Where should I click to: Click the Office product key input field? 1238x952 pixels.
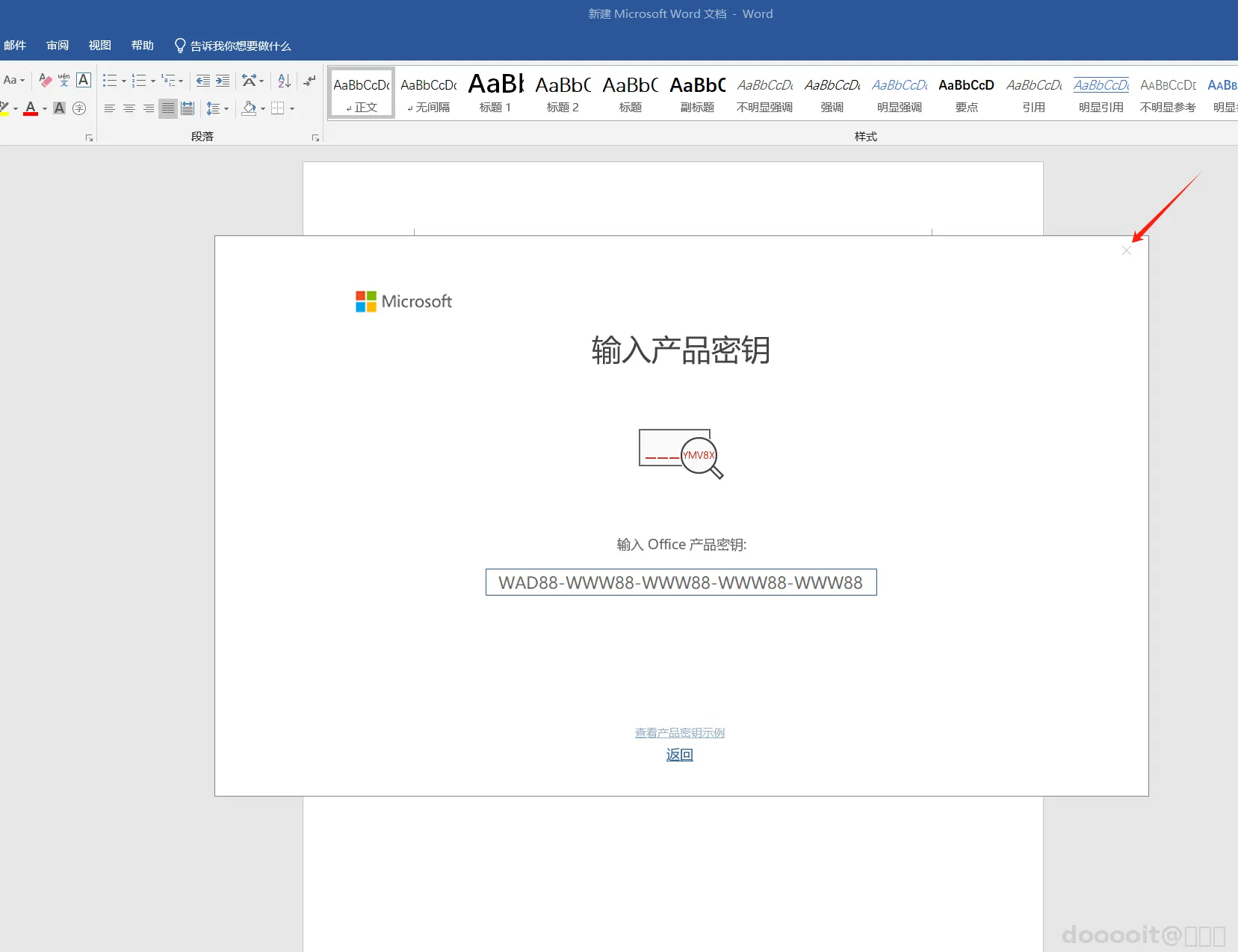tap(681, 582)
